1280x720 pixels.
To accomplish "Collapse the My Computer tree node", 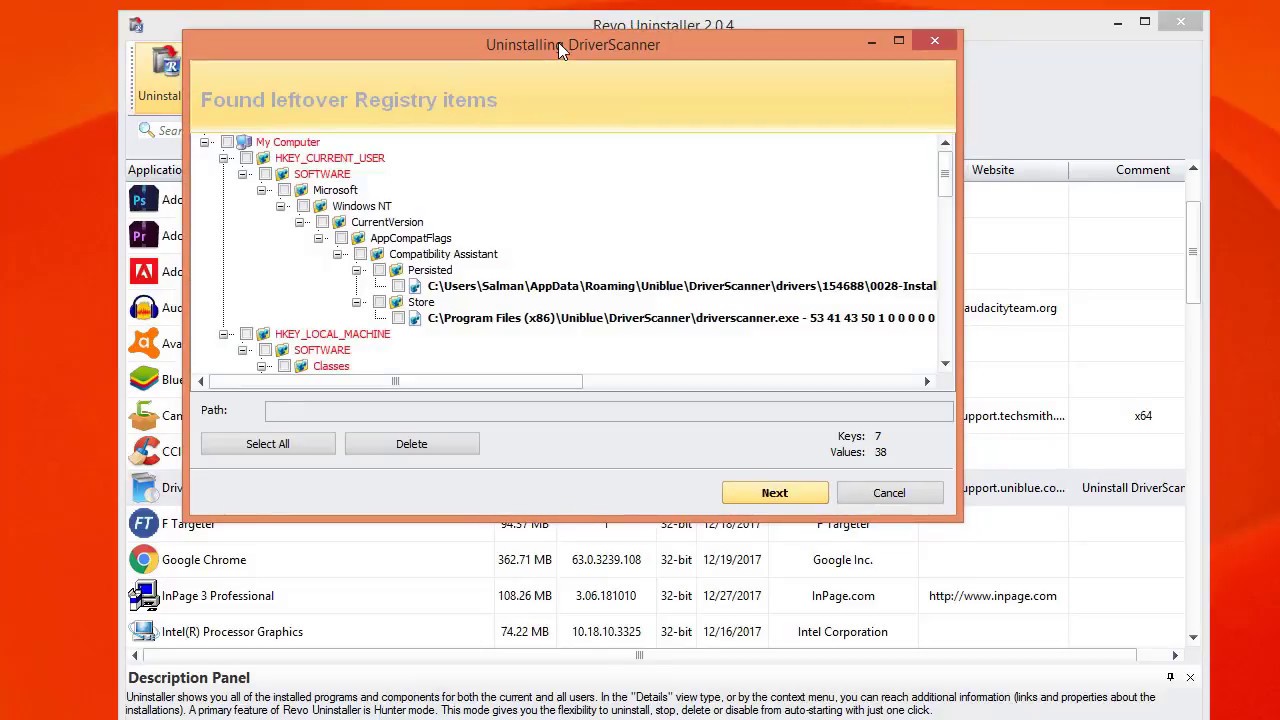I will click(x=205, y=142).
